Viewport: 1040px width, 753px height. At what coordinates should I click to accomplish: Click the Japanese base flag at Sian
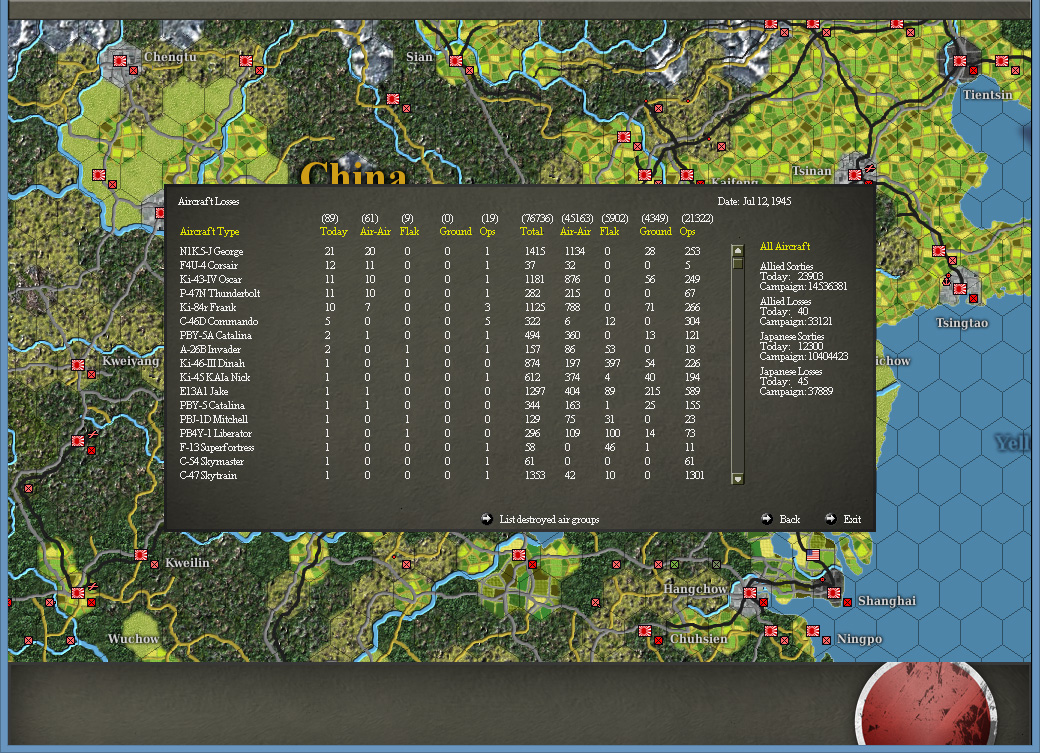(456, 60)
